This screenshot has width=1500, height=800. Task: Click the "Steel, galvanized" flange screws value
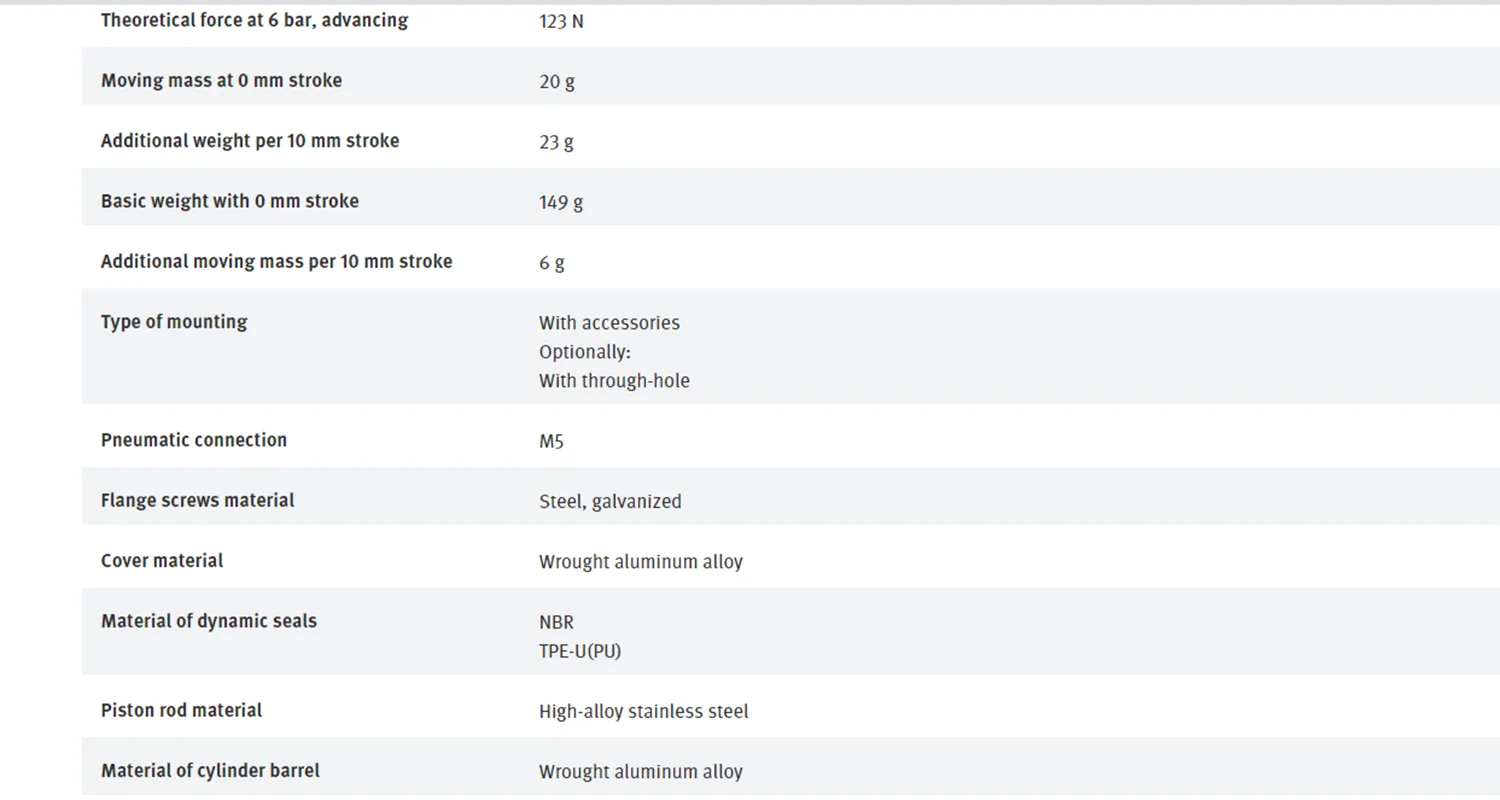(x=610, y=502)
